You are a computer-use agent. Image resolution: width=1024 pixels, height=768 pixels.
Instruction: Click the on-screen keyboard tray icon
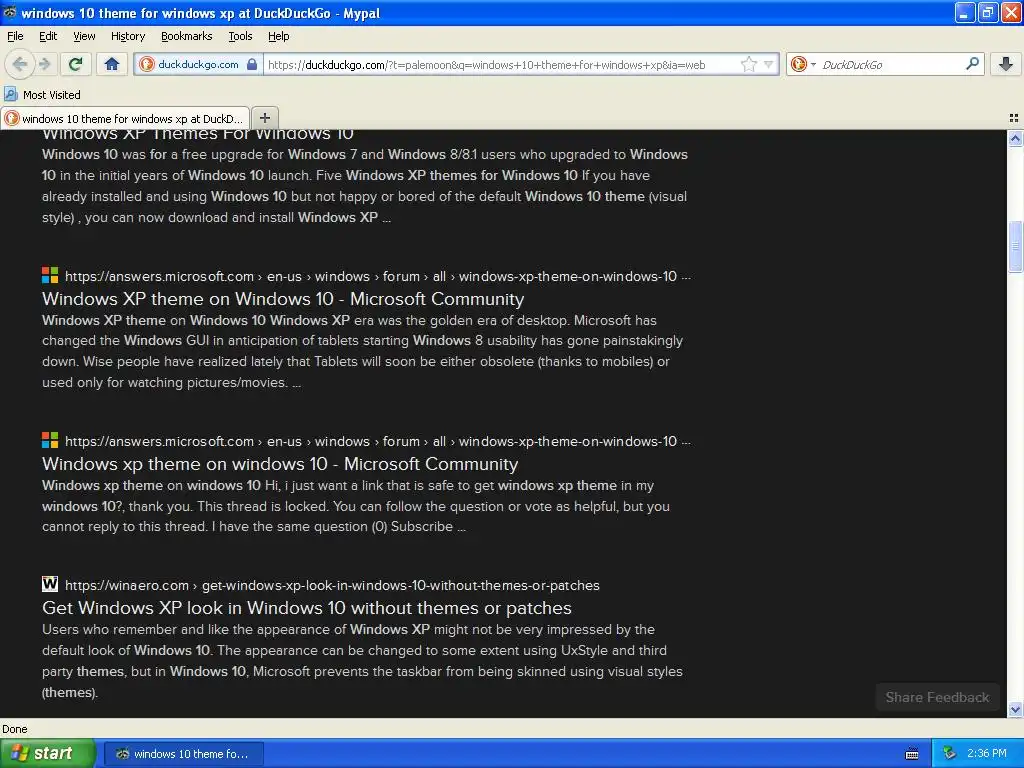(912, 754)
